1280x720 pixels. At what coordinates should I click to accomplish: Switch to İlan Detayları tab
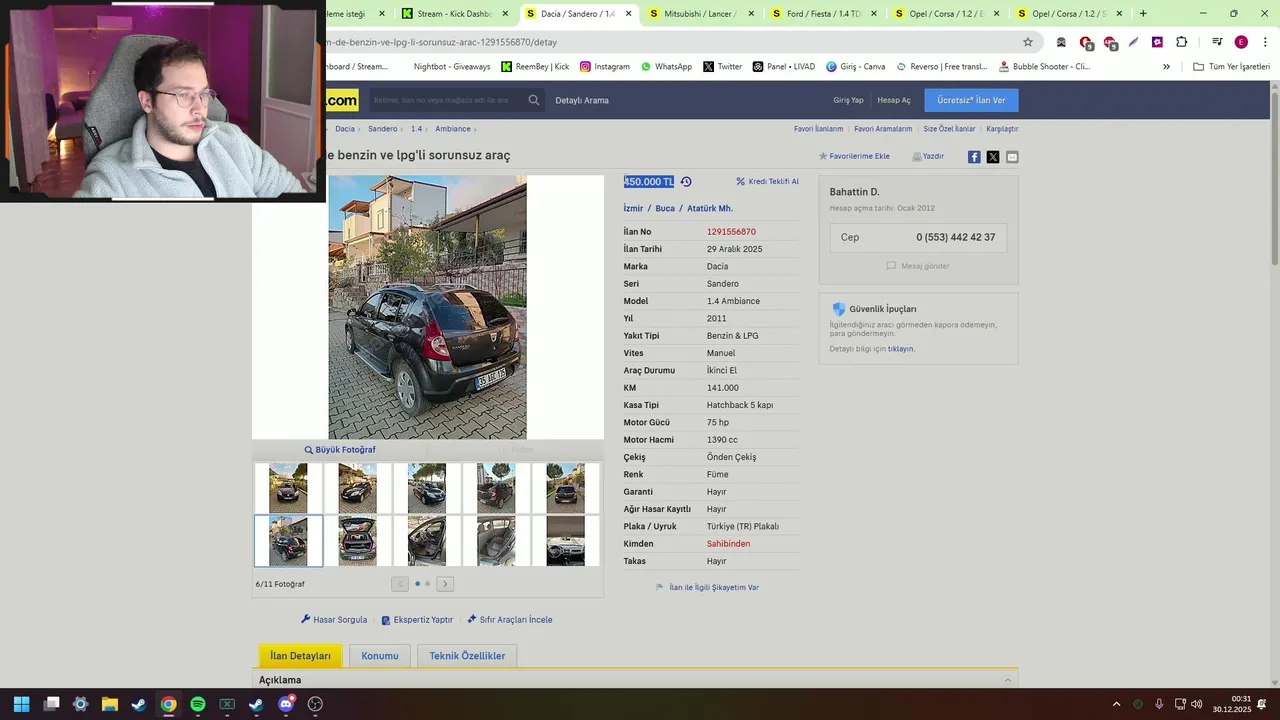click(x=300, y=656)
